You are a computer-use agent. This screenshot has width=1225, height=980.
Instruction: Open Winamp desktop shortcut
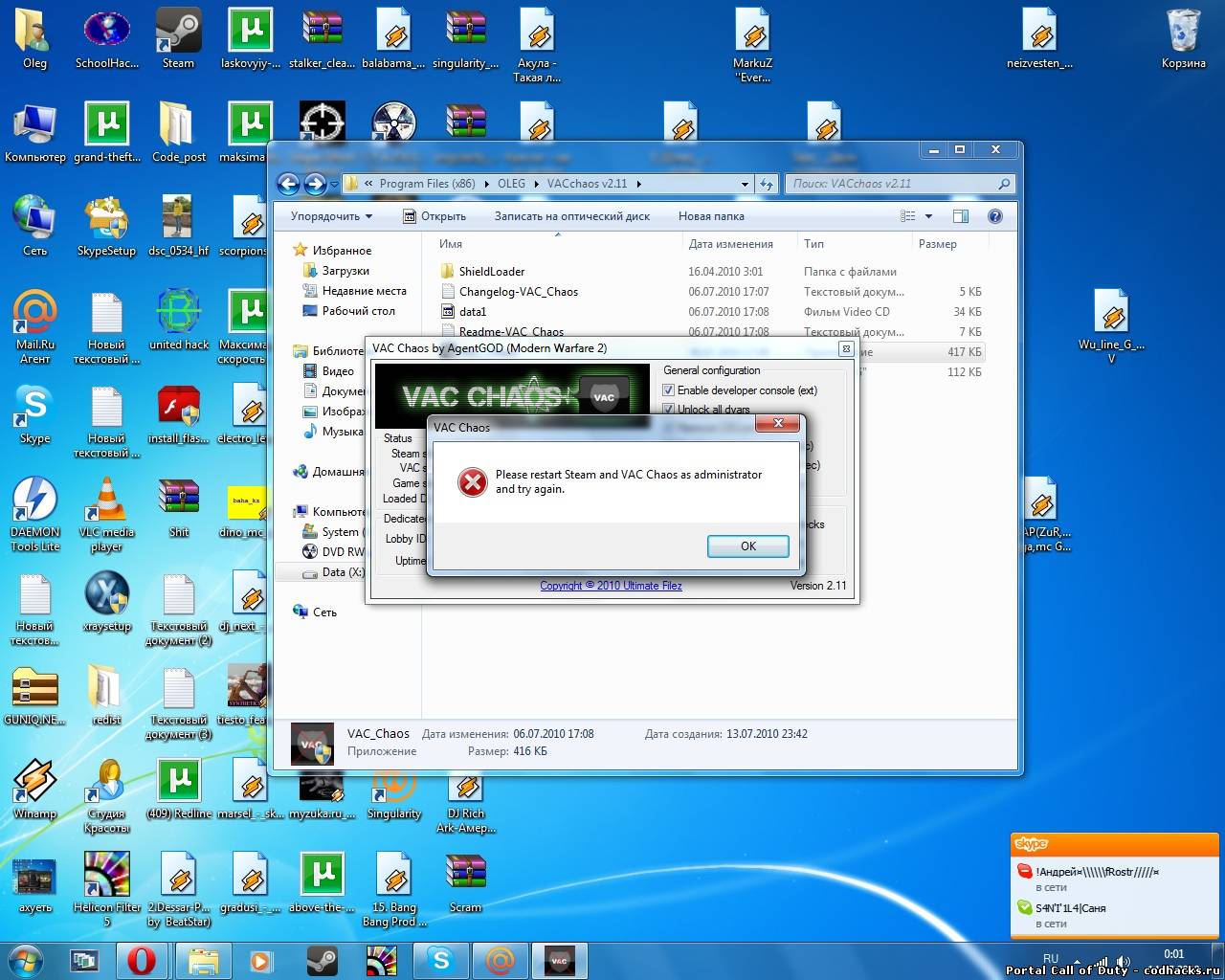click(x=34, y=790)
